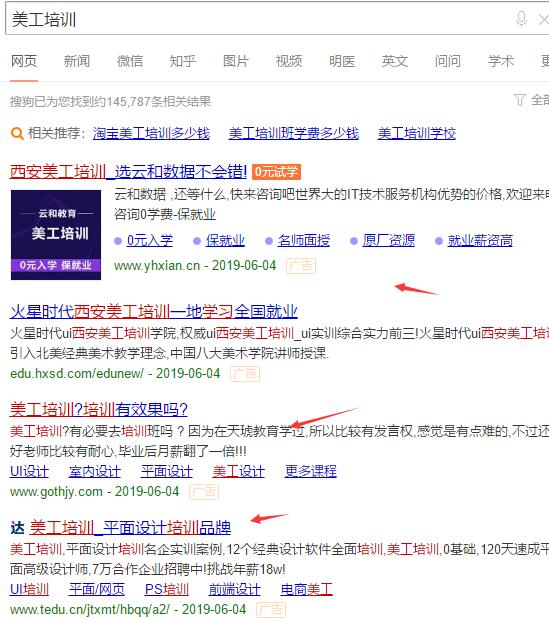
Task: Click the 达 logo icon beside the result
Action: click(17, 528)
